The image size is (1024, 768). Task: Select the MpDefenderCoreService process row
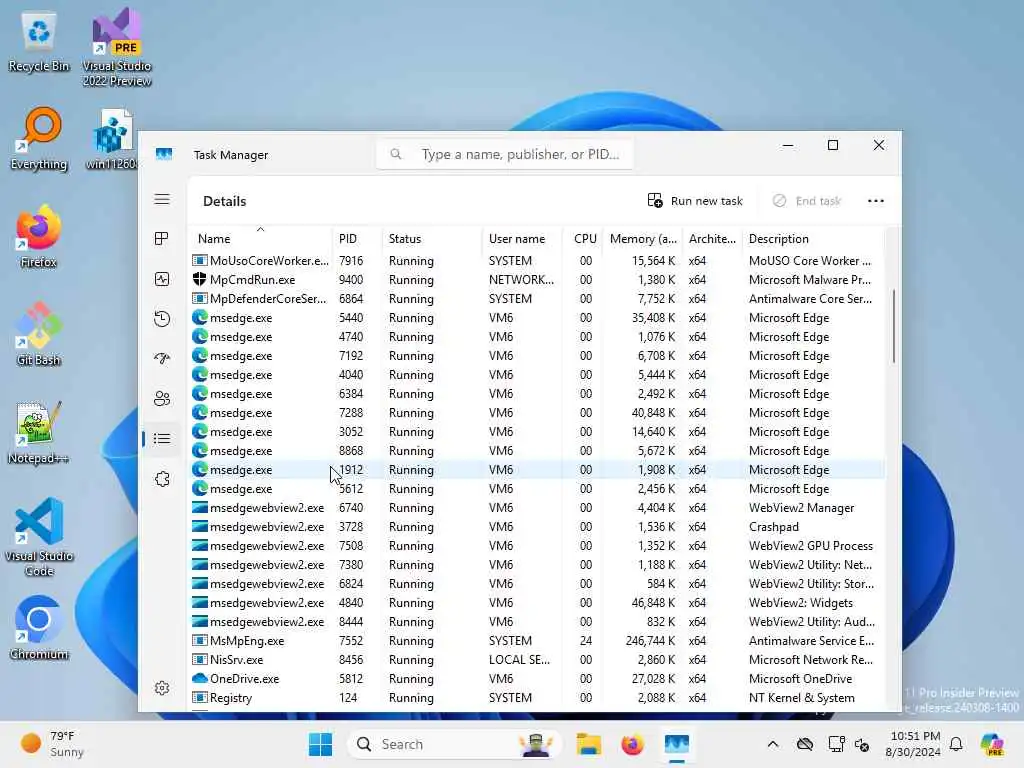pos(537,298)
